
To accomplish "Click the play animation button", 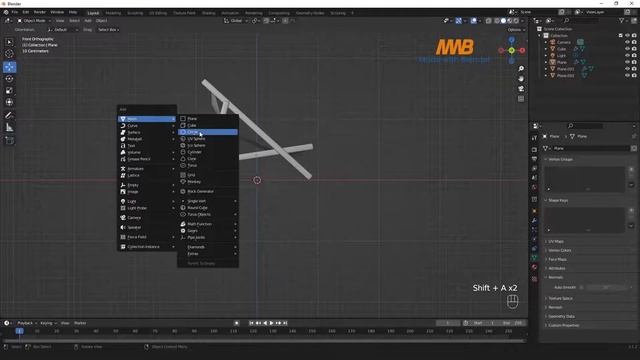I will pos(271,323).
